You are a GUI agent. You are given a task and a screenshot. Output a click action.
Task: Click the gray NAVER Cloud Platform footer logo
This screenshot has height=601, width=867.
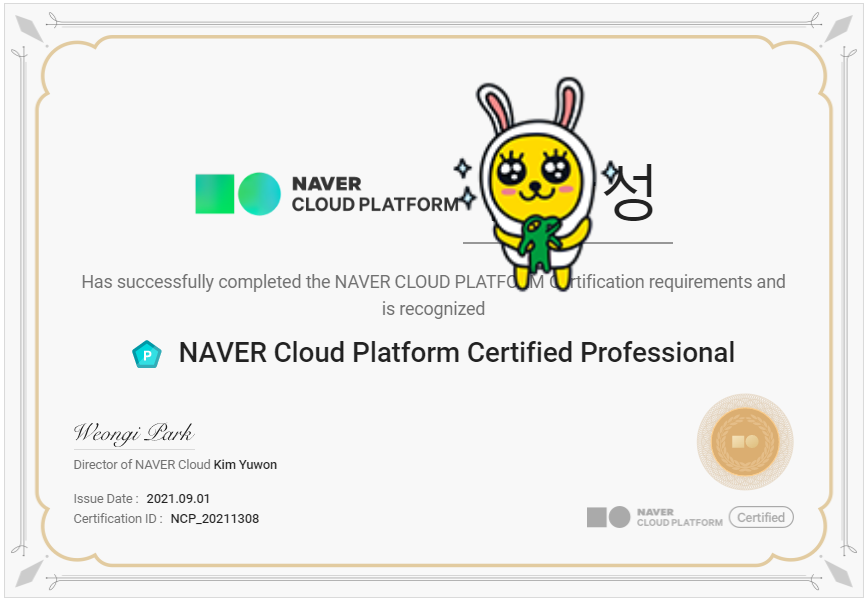click(x=655, y=518)
